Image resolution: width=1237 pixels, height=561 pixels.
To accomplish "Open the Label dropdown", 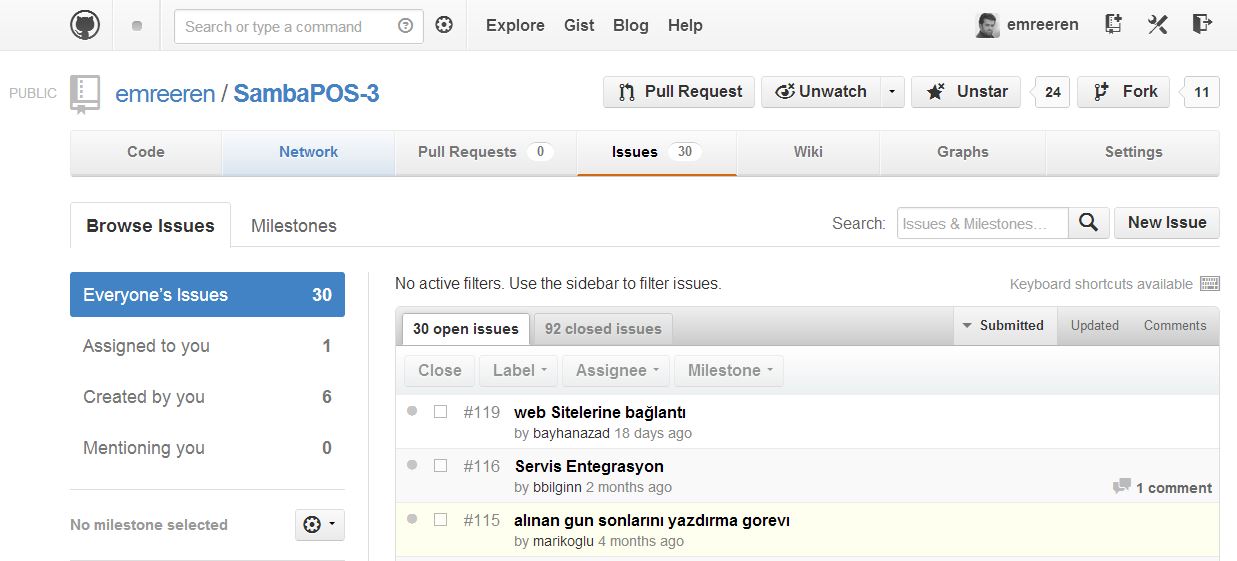I will (x=519, y=370).
